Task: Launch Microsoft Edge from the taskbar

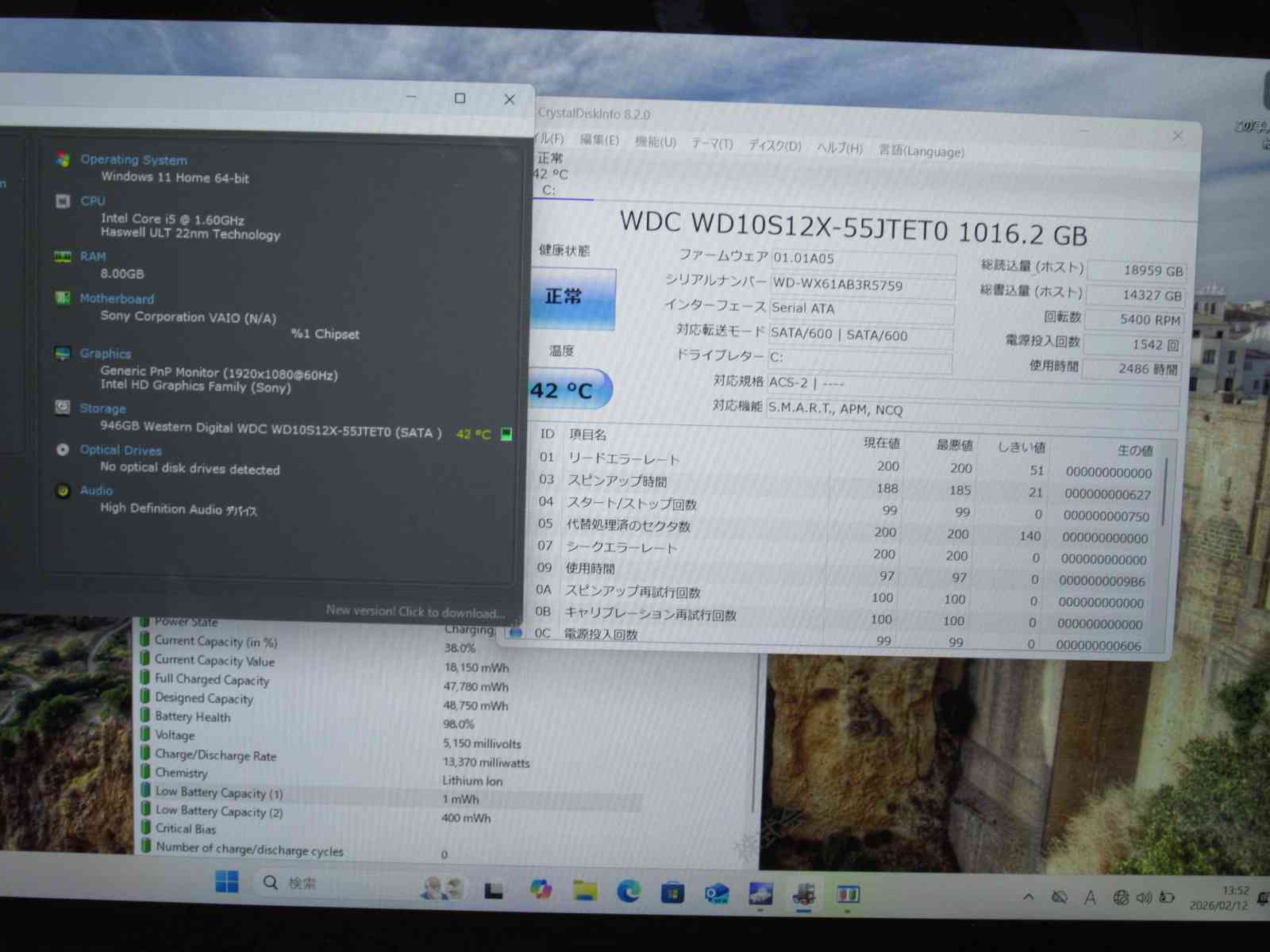Action: pyautogui.click(x=629, y=892)
